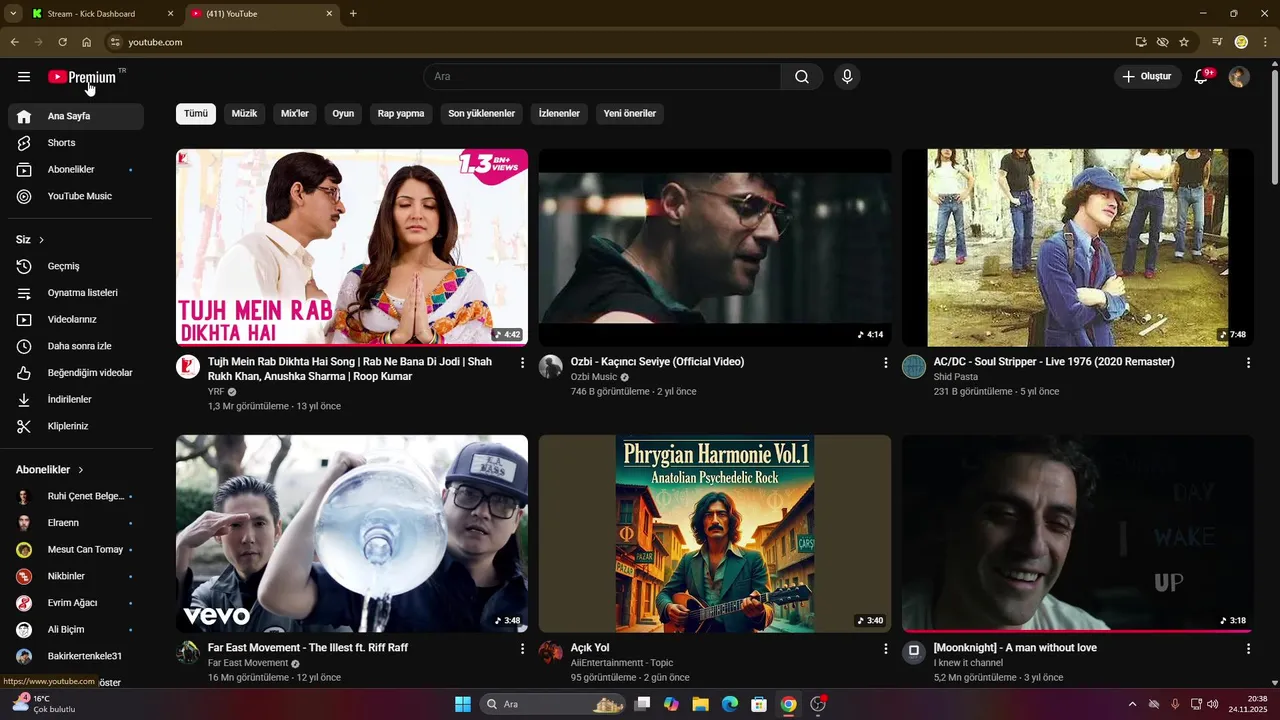
Task: Open YRF channel avatar
Action: click(x=188, y=366)
